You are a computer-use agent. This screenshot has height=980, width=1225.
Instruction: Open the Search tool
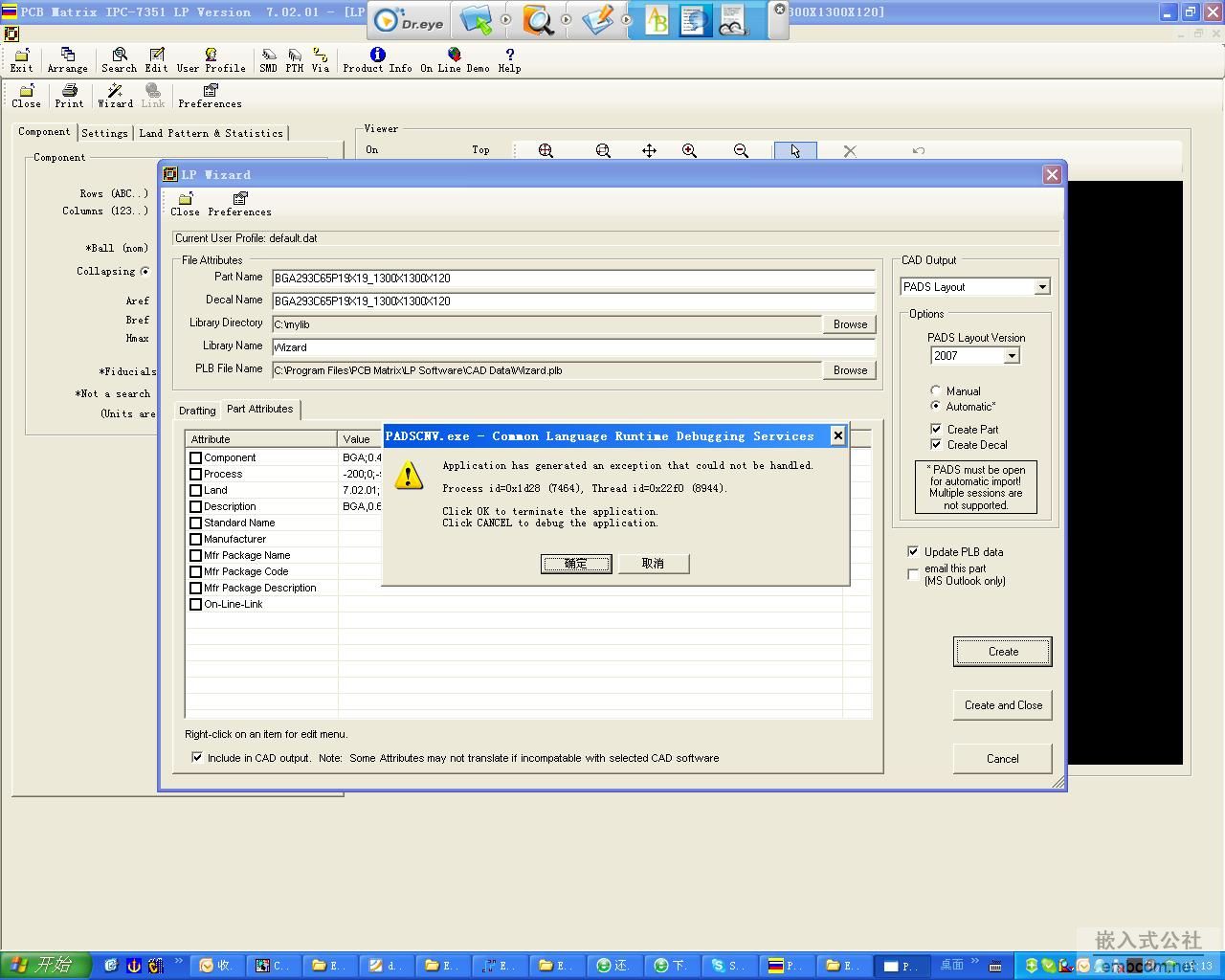click(x=119, y=60)
